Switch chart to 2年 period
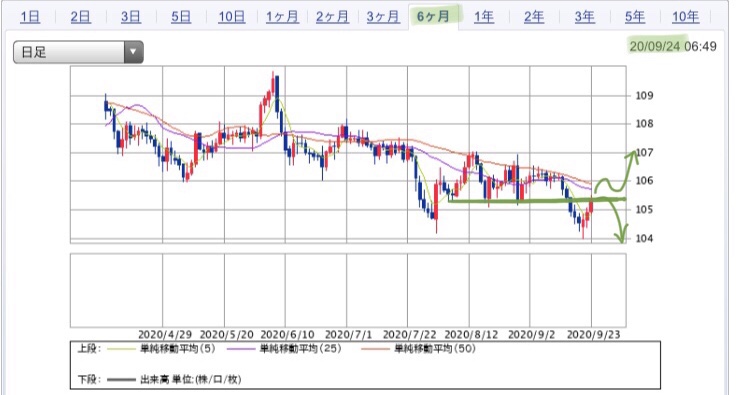This screenshot has height=395, width=740. (534, 17)
